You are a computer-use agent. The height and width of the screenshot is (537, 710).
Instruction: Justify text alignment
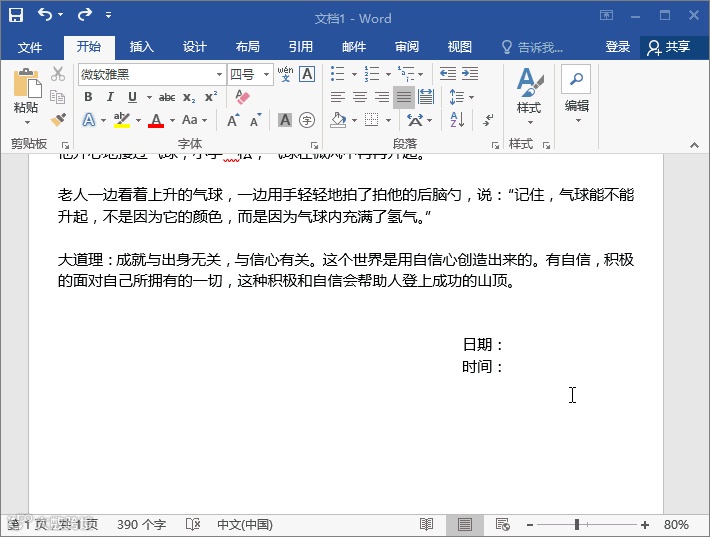coord(404,97)
